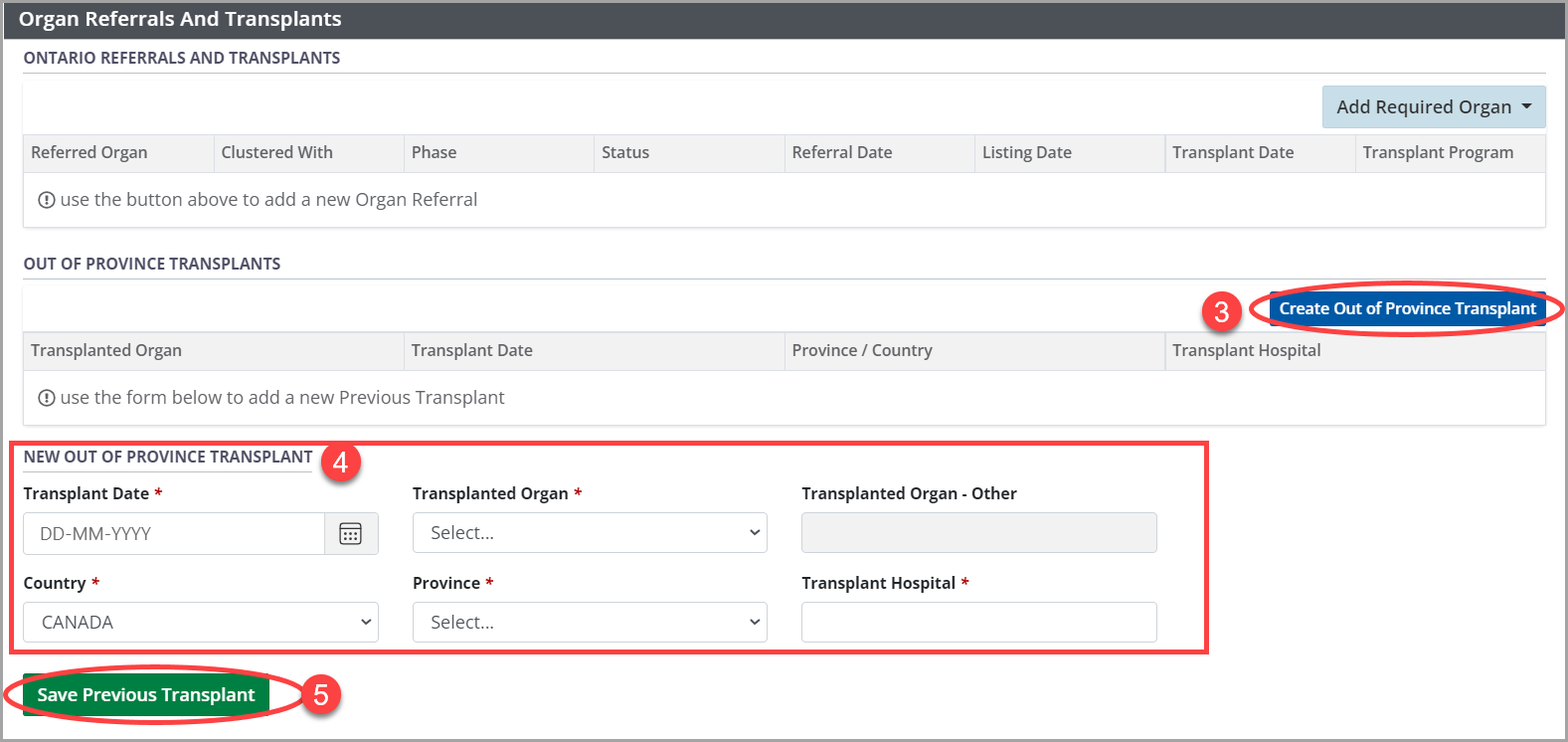This screenshot has height=742, width=1568.
Task: Open the Transplant Date calendar picker
Action: click(x=351, y=534)
